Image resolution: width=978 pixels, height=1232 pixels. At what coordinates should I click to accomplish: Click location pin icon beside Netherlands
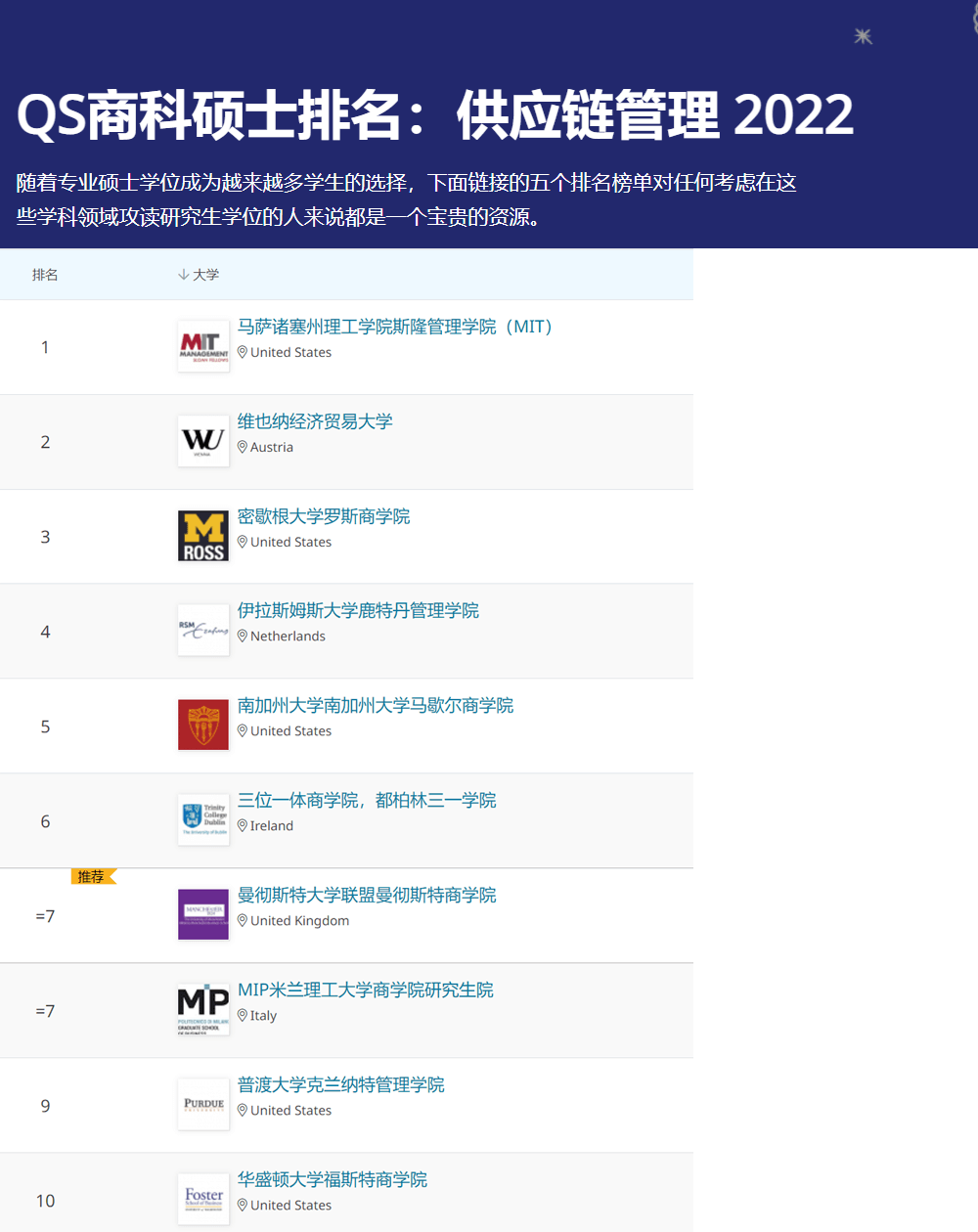[x=243, y=636]
